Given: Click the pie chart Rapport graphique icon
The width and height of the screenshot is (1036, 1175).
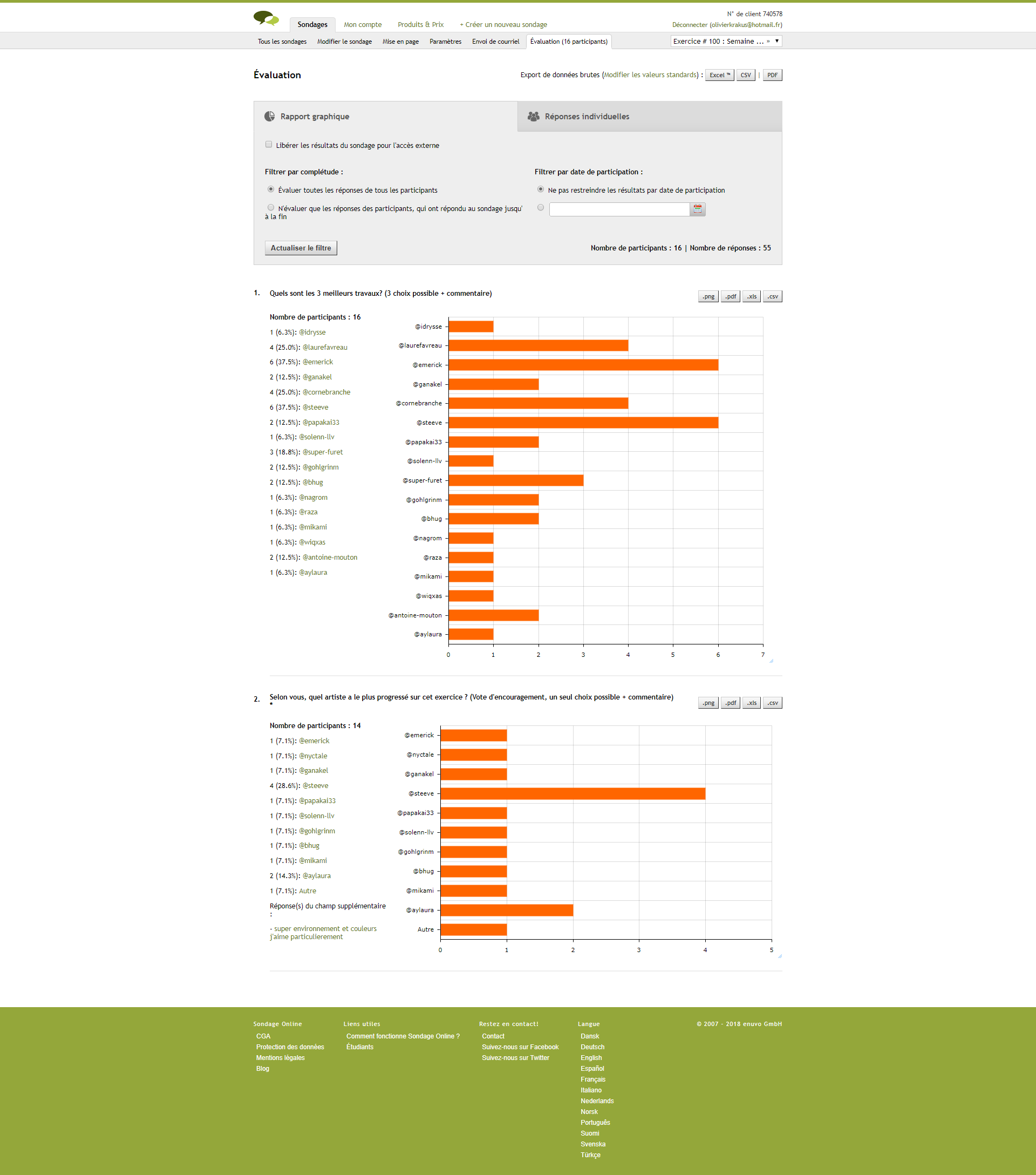Looking at the screenshot, I should (x=269, y=117).
